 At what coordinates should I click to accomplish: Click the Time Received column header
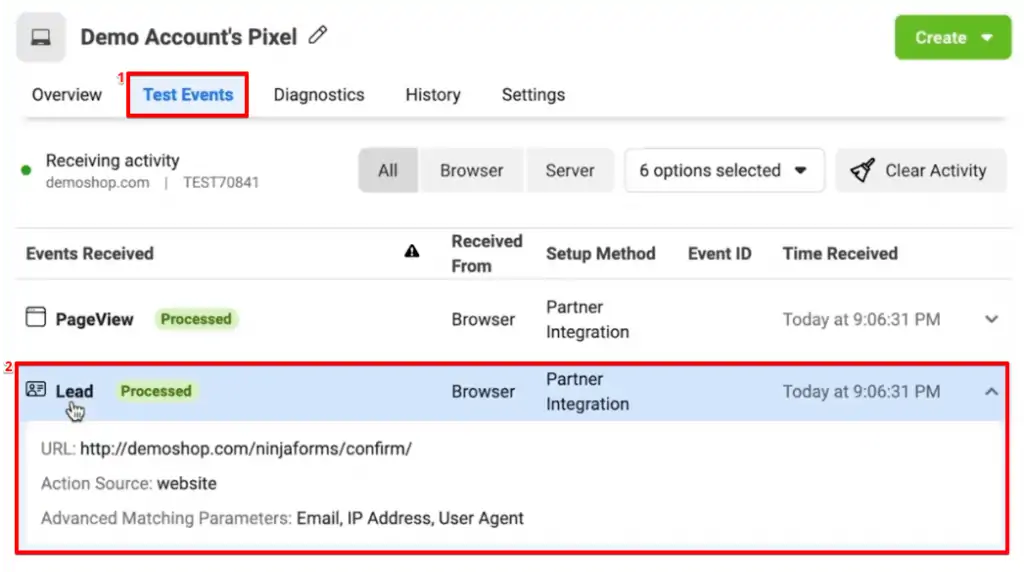pos(840,253)
